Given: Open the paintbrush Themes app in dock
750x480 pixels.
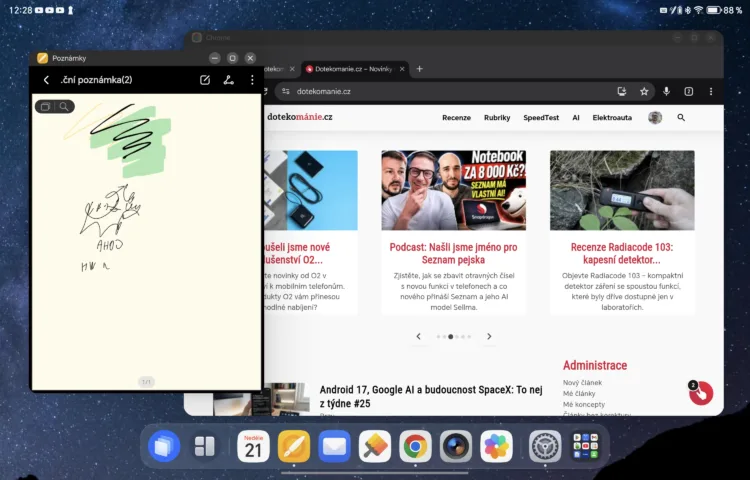Looking at the screenshot, I should (x=375, y=447).
